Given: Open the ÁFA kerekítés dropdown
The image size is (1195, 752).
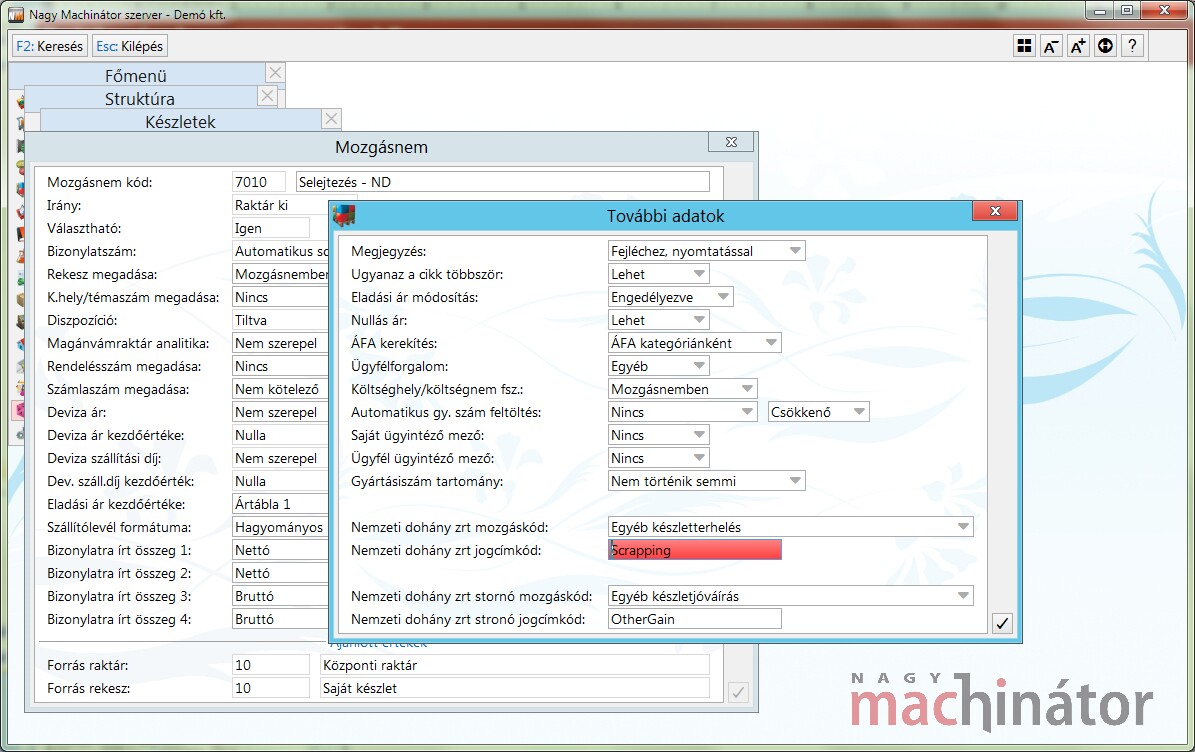Looking at the screenshot, I should [694, 343].
